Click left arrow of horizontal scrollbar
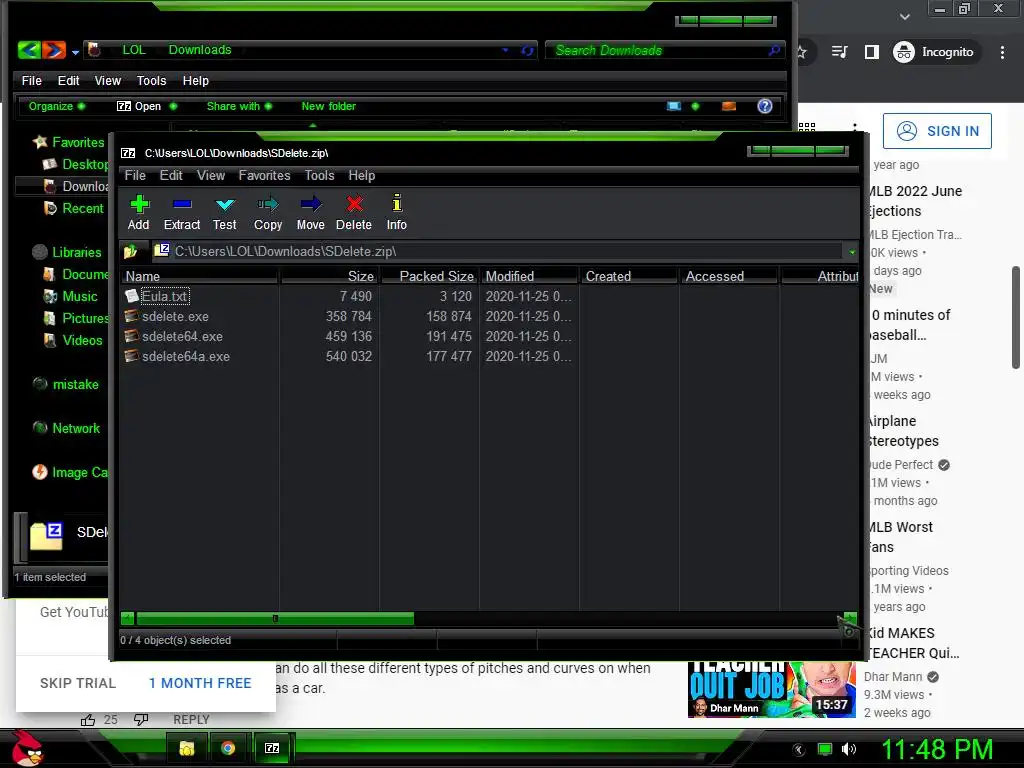Screen dimensions: 1024x768 pos(127,618)
